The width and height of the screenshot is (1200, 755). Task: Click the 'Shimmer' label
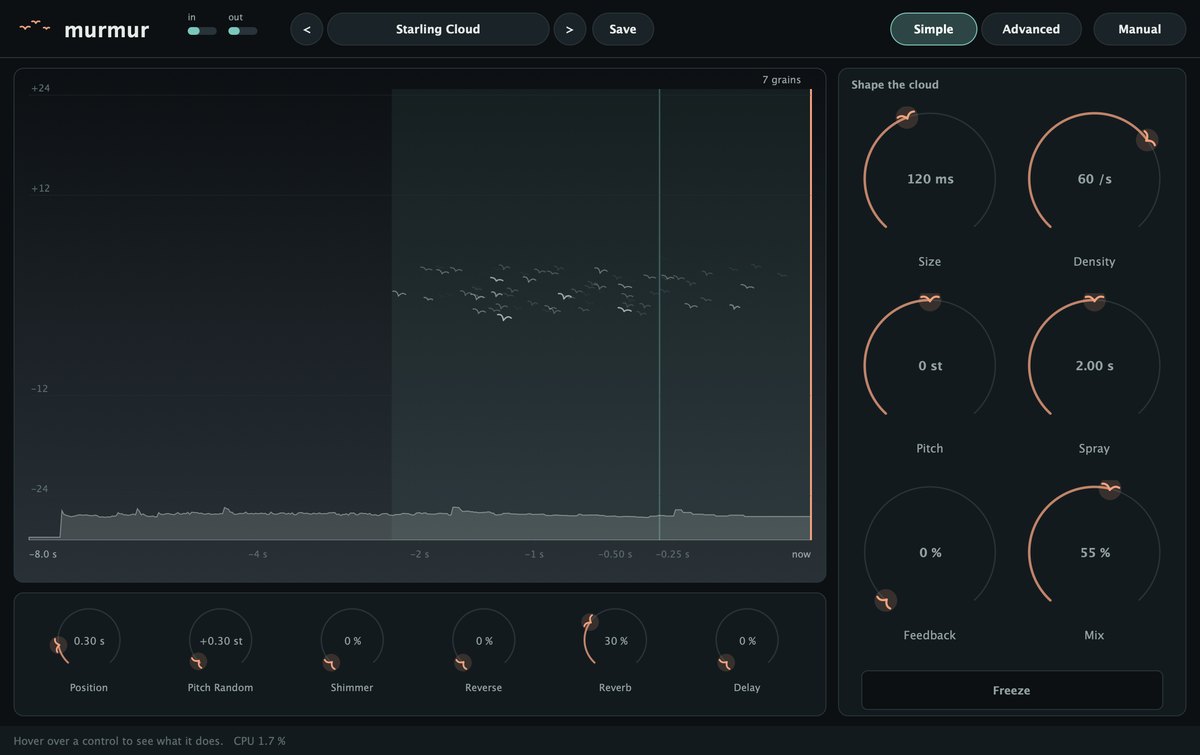(352, 688)
